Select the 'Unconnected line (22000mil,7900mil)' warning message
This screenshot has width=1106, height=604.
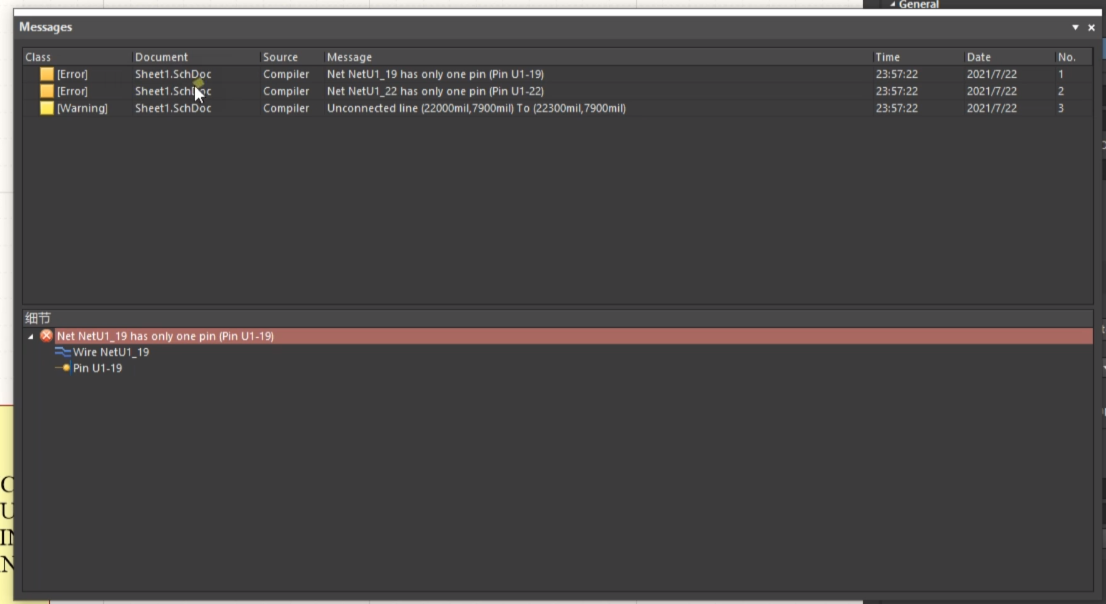tap(476, 108)
